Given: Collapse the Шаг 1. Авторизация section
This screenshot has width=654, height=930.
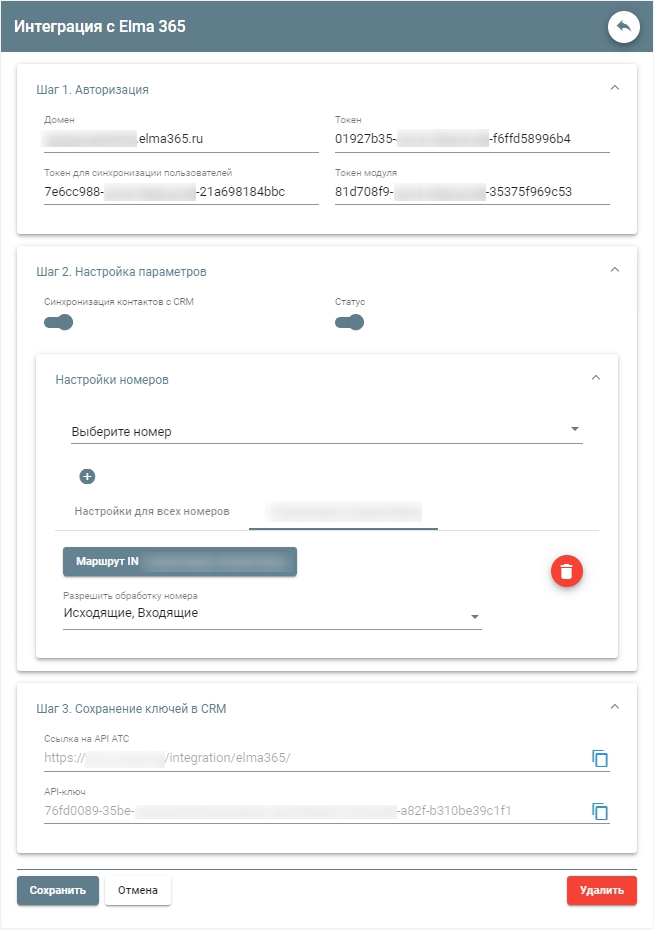Looking at the screenshot, I should tap(615, 88).
